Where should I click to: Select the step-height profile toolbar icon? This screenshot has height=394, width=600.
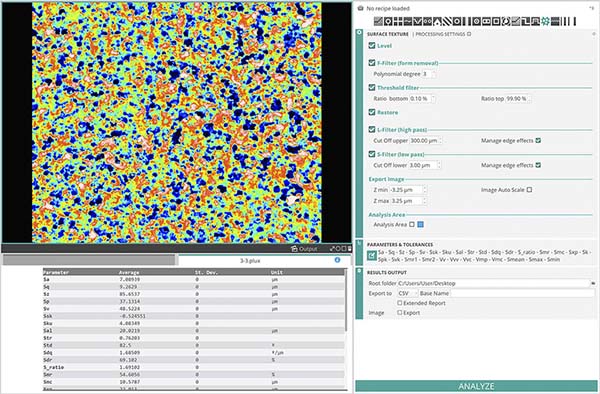526,21
